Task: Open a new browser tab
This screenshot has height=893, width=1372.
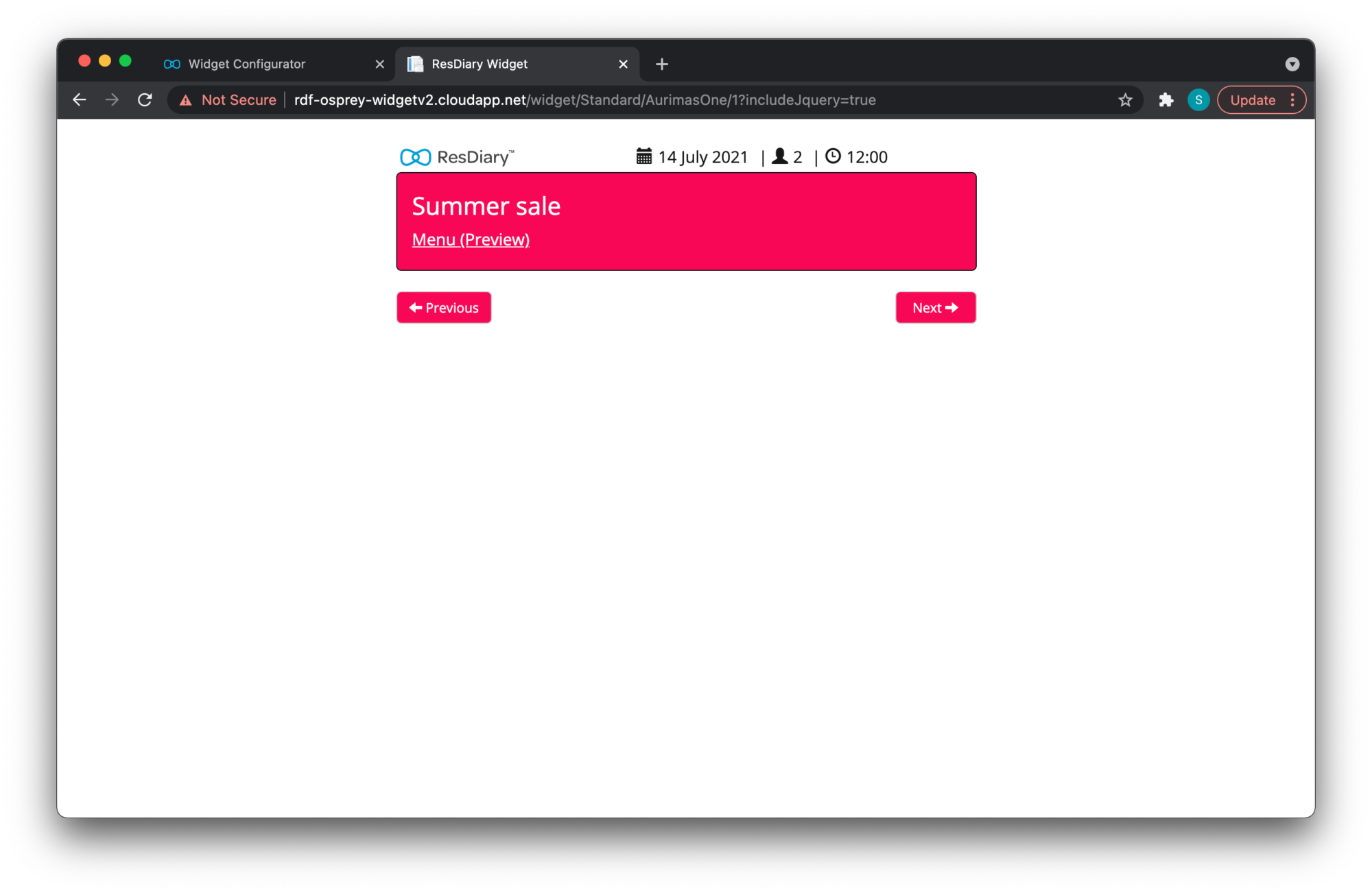Action: 661,64
